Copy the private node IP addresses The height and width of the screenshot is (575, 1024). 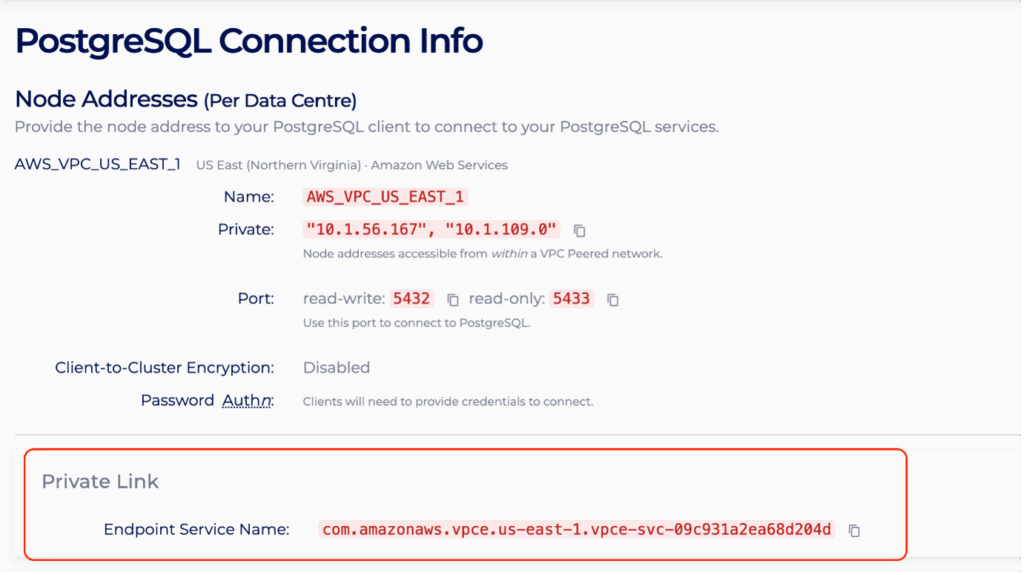click(x=579, y=231)
